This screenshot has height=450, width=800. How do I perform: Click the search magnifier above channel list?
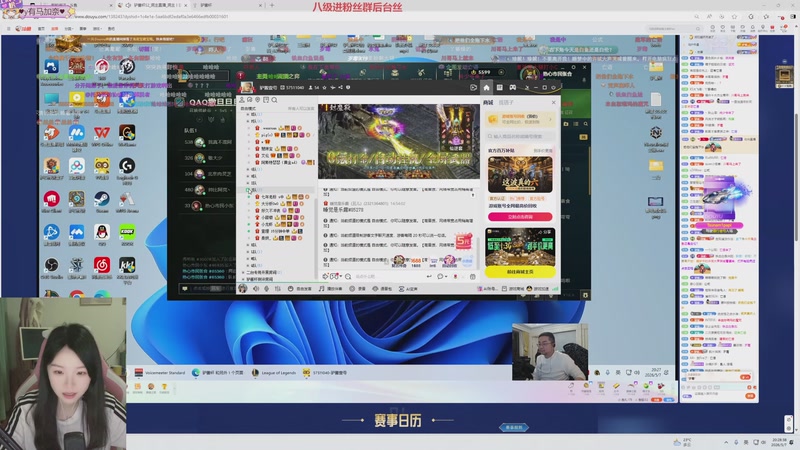[274, 100]
